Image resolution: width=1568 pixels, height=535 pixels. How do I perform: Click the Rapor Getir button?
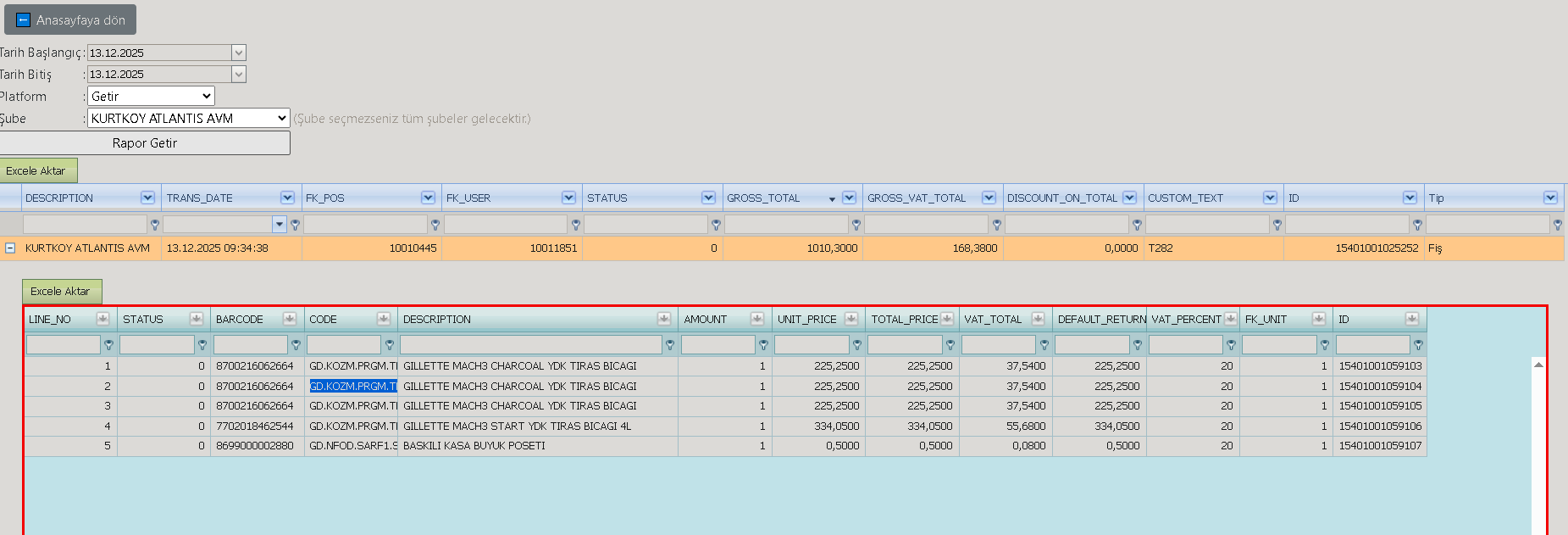click(x=145, y=143)
